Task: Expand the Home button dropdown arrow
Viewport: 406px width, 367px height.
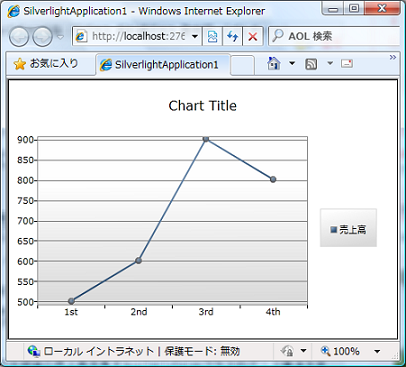Action: click(x=292, y=63)
